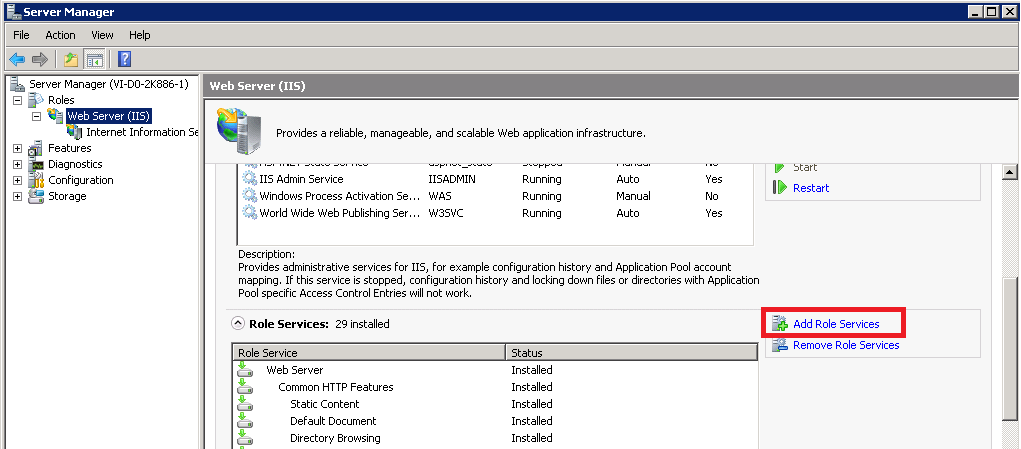This screenshot has height=449, width=1021.
Task: Click the green Restart icon
Action: coord(780,187)
